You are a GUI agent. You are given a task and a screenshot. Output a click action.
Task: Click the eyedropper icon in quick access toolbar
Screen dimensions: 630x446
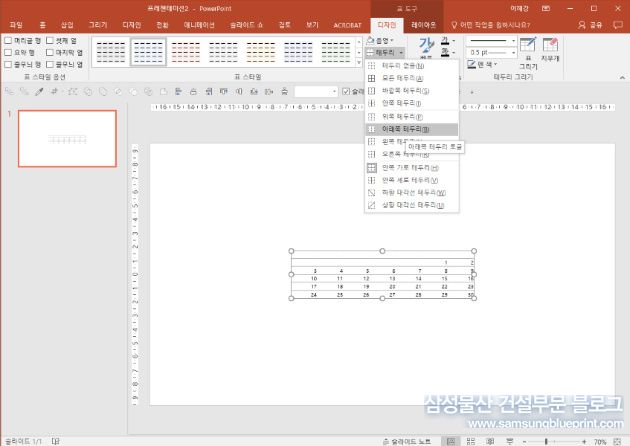(x=39, y=92)
